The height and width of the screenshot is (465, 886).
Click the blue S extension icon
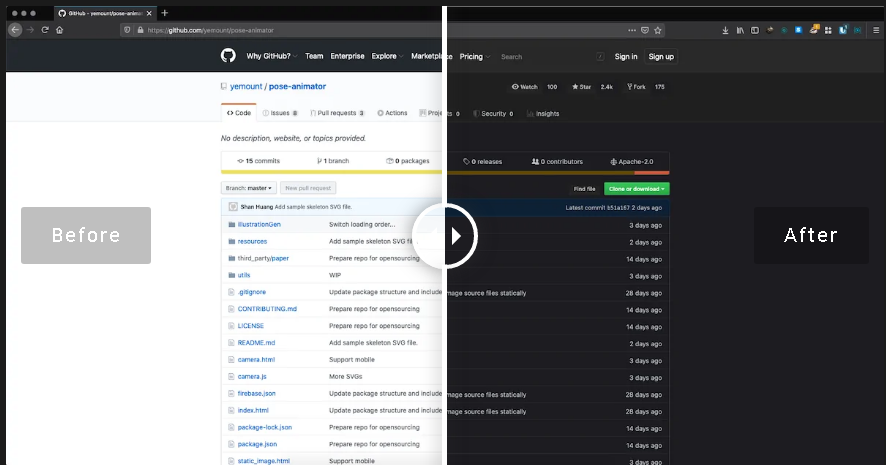[x=798, y=30]
